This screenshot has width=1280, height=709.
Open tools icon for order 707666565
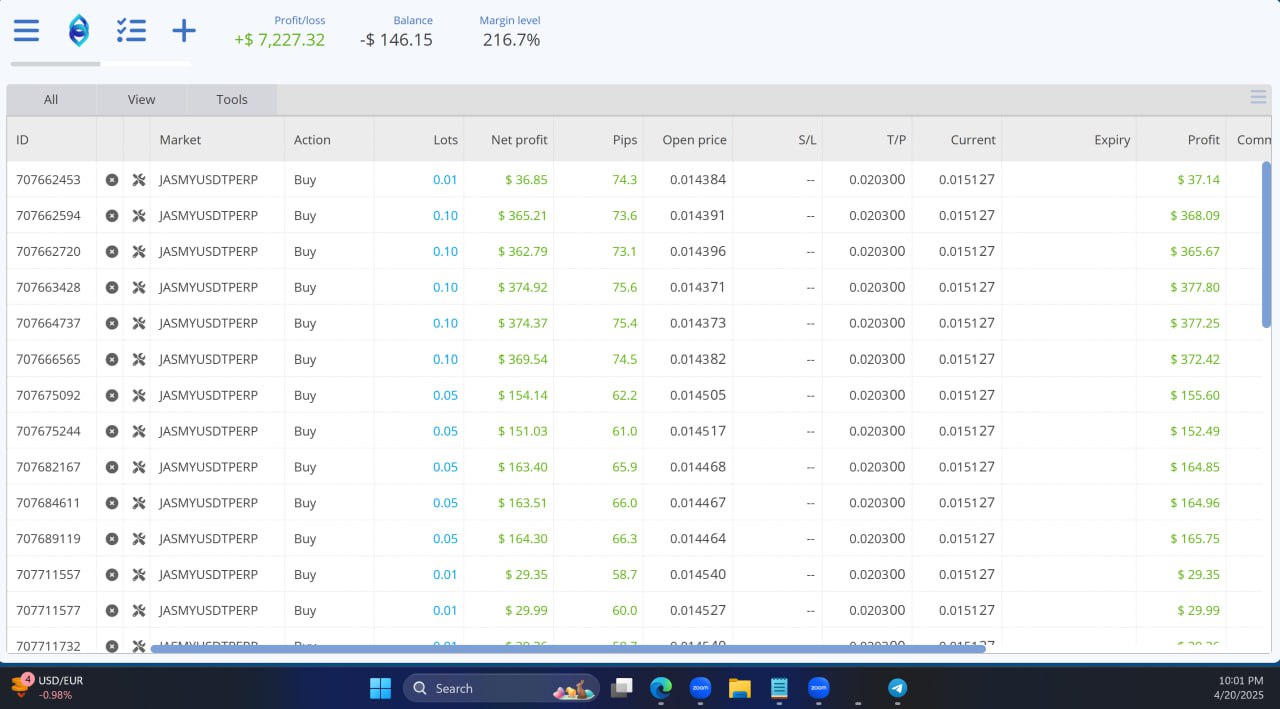click(x=139, y=360)
